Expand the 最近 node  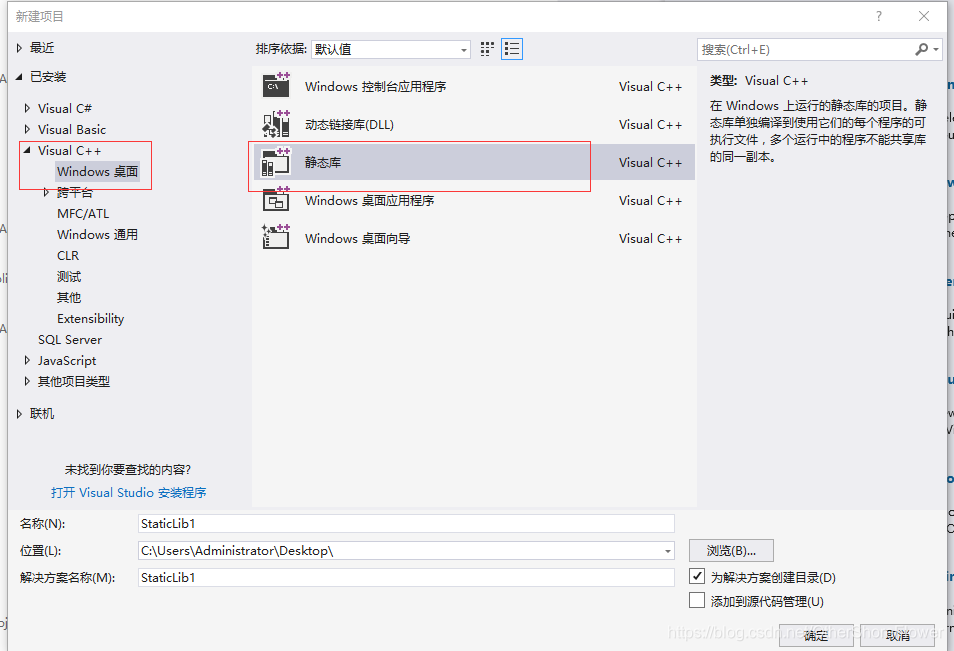pyautogui.click(x=19, y=48)
